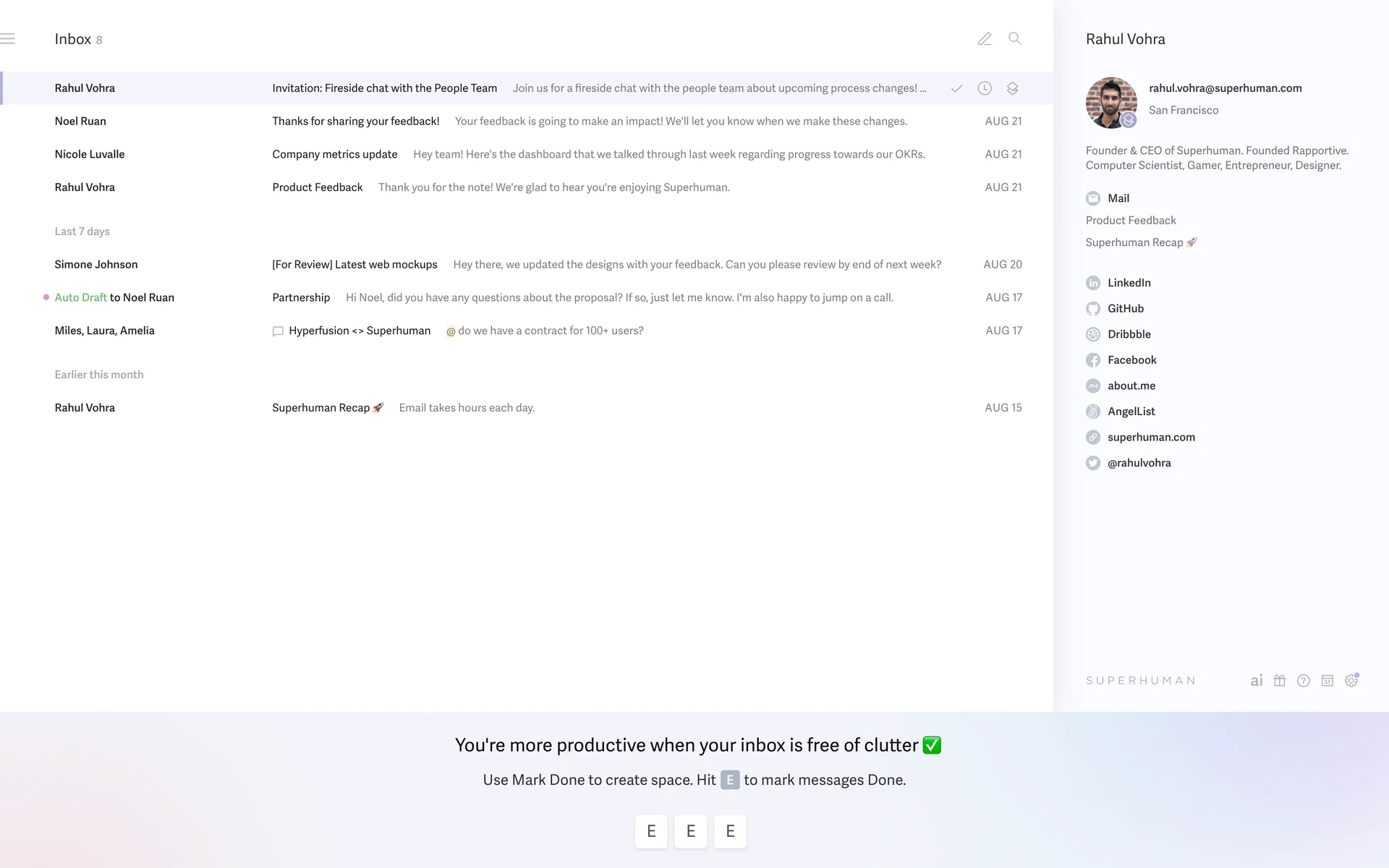
Task: Click the compose pencil icon
Action: coord(985,39)
